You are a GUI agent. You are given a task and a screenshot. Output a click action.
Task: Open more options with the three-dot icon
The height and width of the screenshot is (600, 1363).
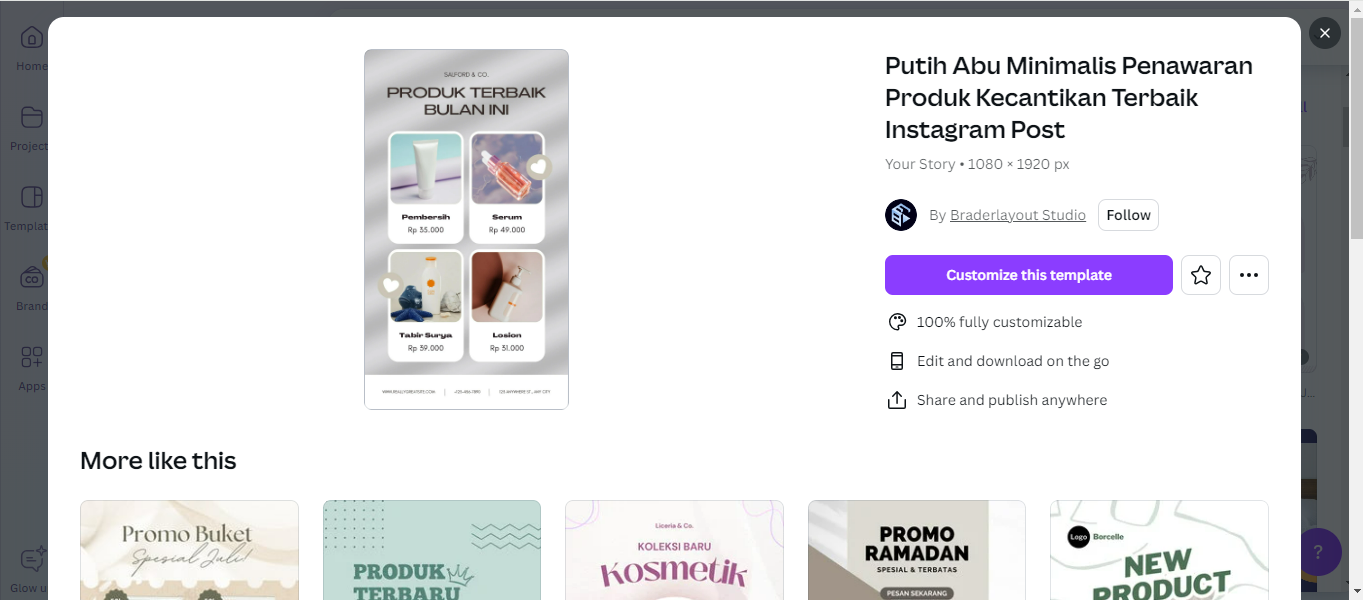click(1248, 275)
